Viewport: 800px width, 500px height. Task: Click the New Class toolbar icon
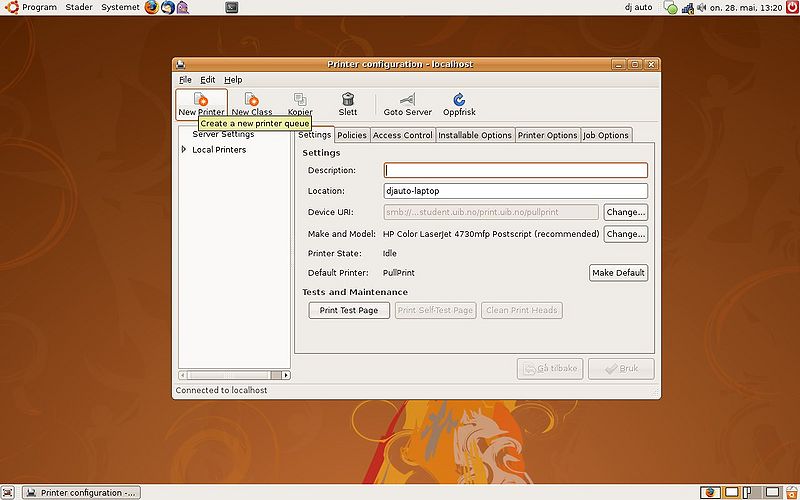tap(252, 98)
